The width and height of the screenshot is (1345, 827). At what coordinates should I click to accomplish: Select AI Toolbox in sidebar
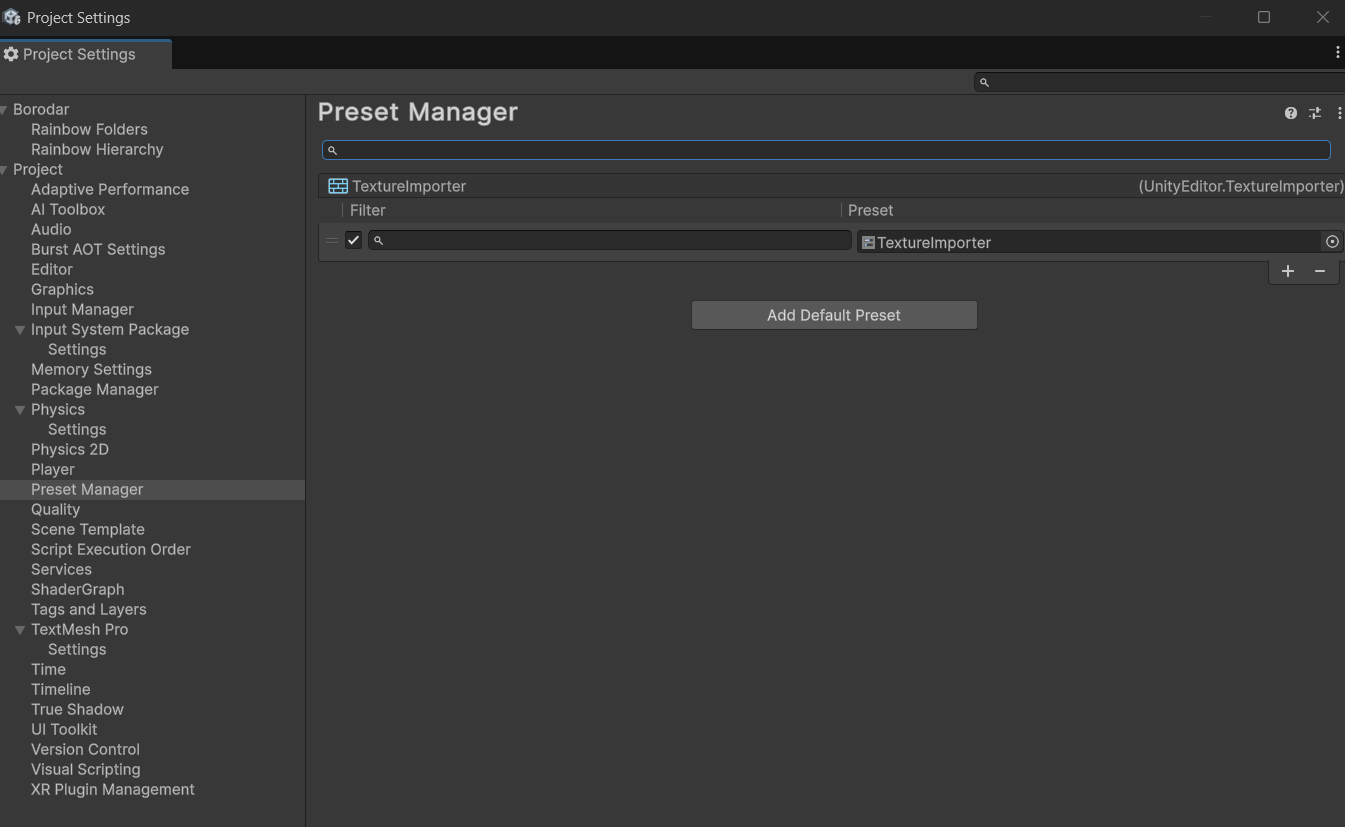coord(68,209)
